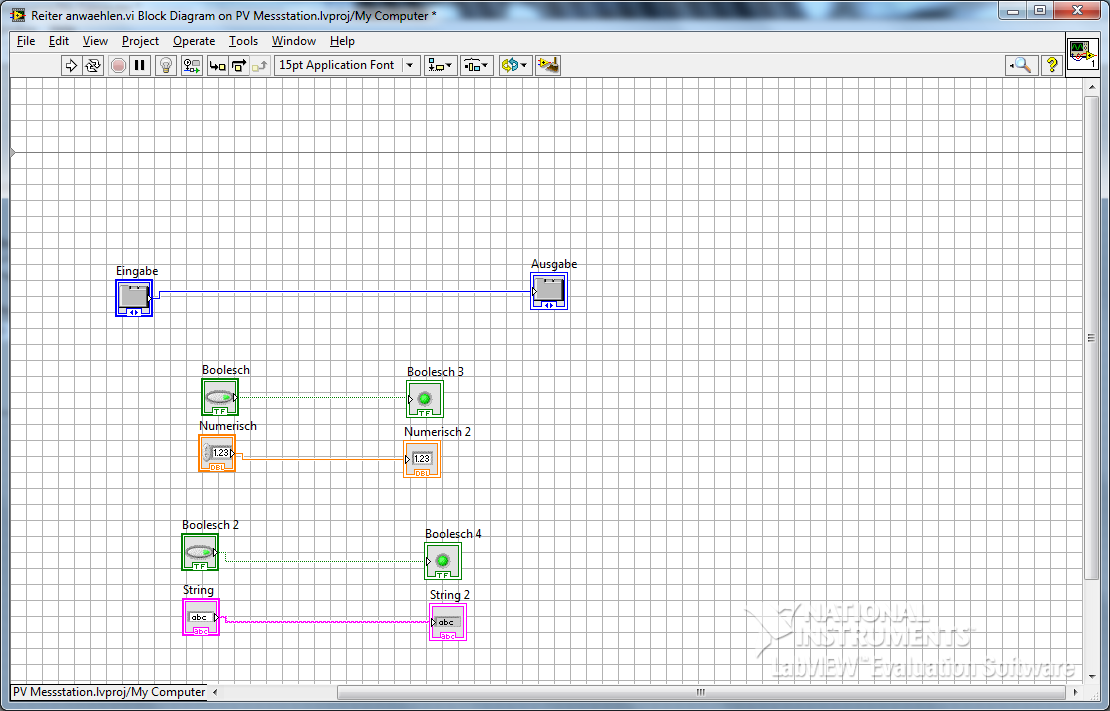Image resolution: width=1110 pixels, height=711 pixels.
Task: Click the Pause button
Action: coord(139,66)
